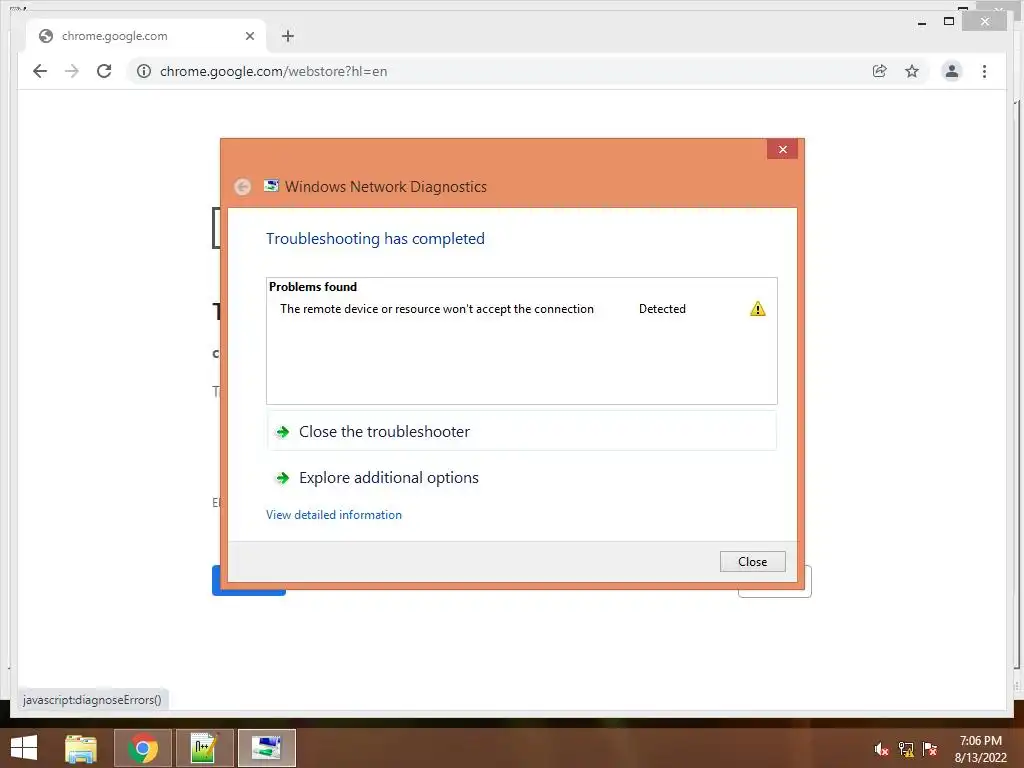Viewport: 1024px width, 768px height.
Task: Select Network Diagnostics taskbar item
Action: 266,748
